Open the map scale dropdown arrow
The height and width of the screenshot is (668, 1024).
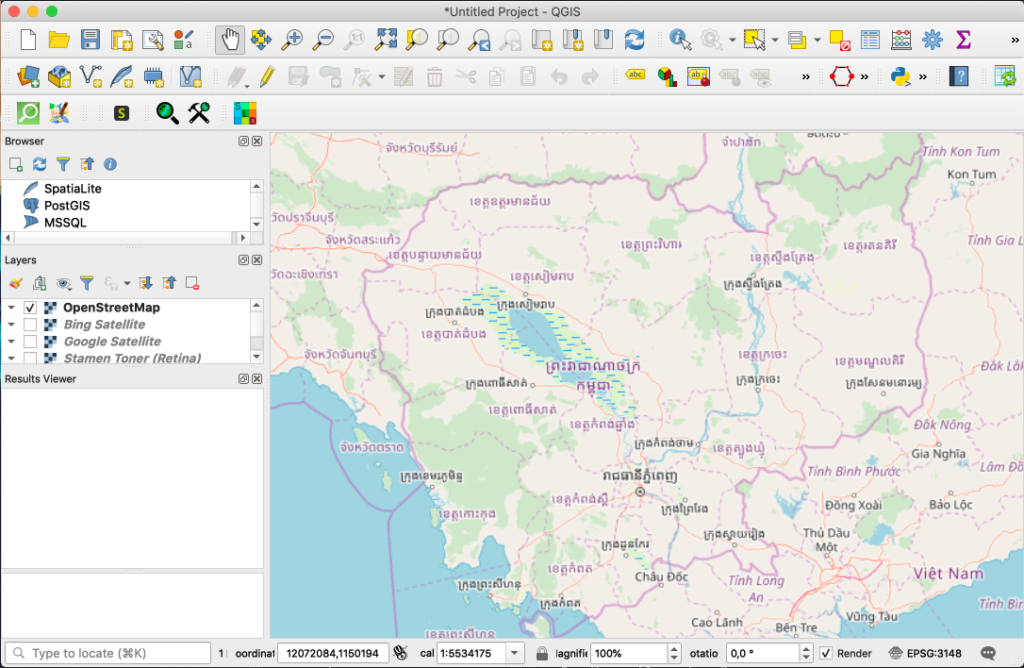coord(515,653)
